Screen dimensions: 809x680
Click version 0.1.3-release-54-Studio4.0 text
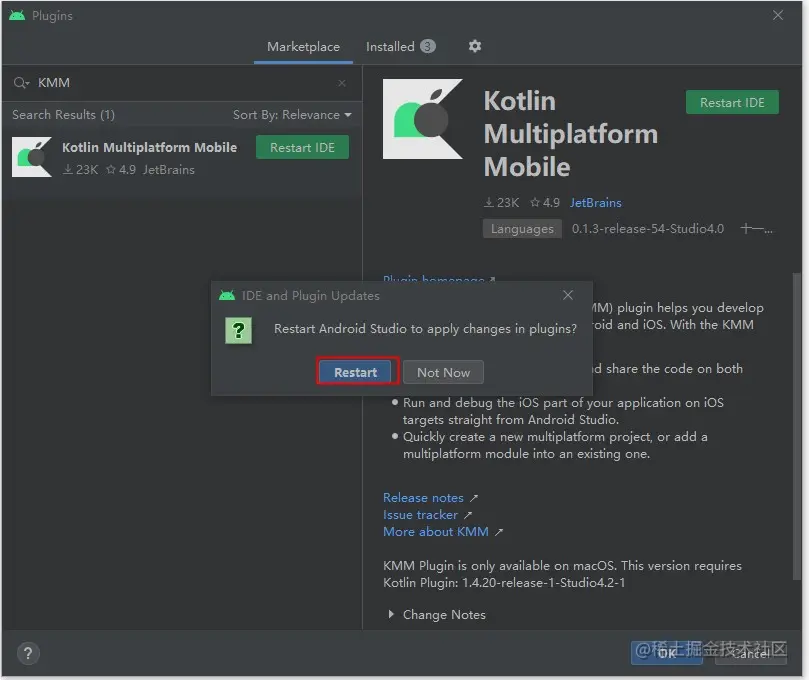[x=648, y=229]
